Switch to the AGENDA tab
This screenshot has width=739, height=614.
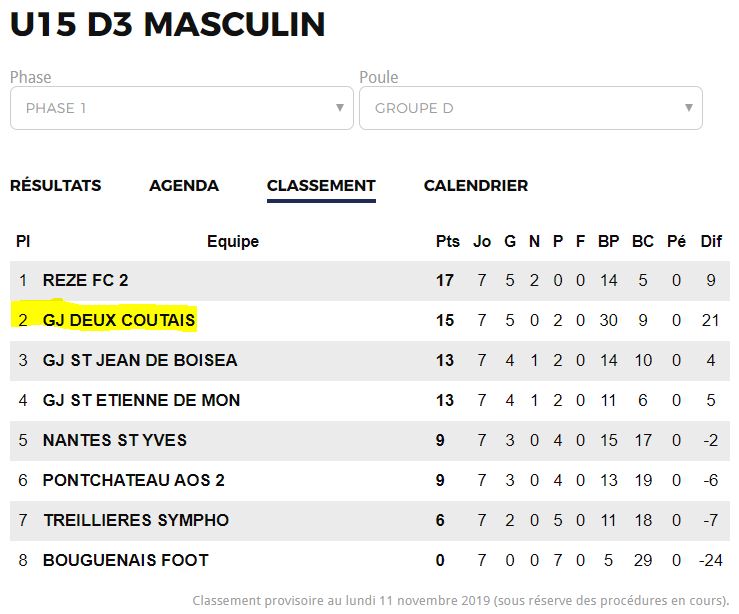tap(184, 185)
